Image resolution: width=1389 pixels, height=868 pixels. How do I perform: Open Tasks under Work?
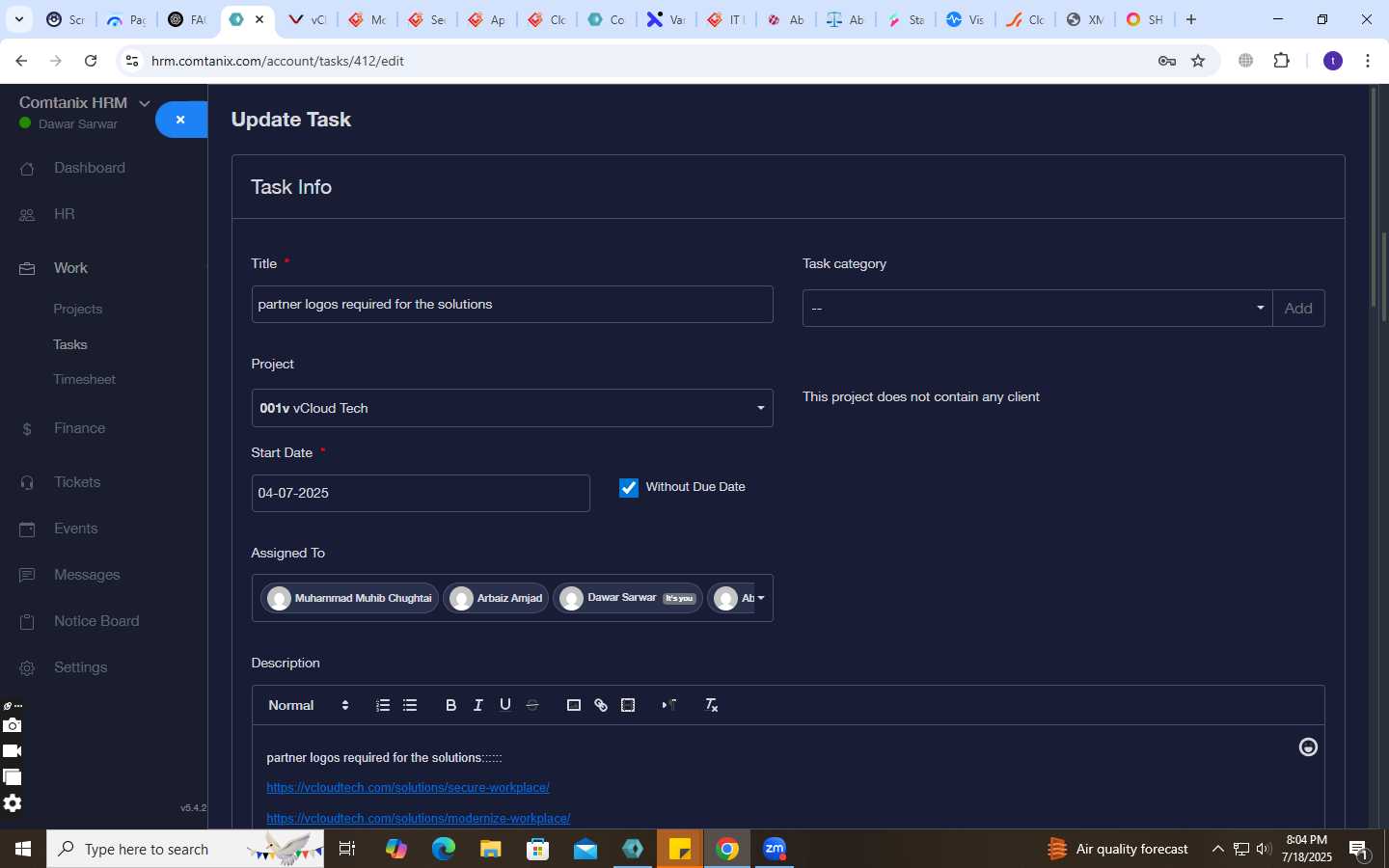coord(70,344)
